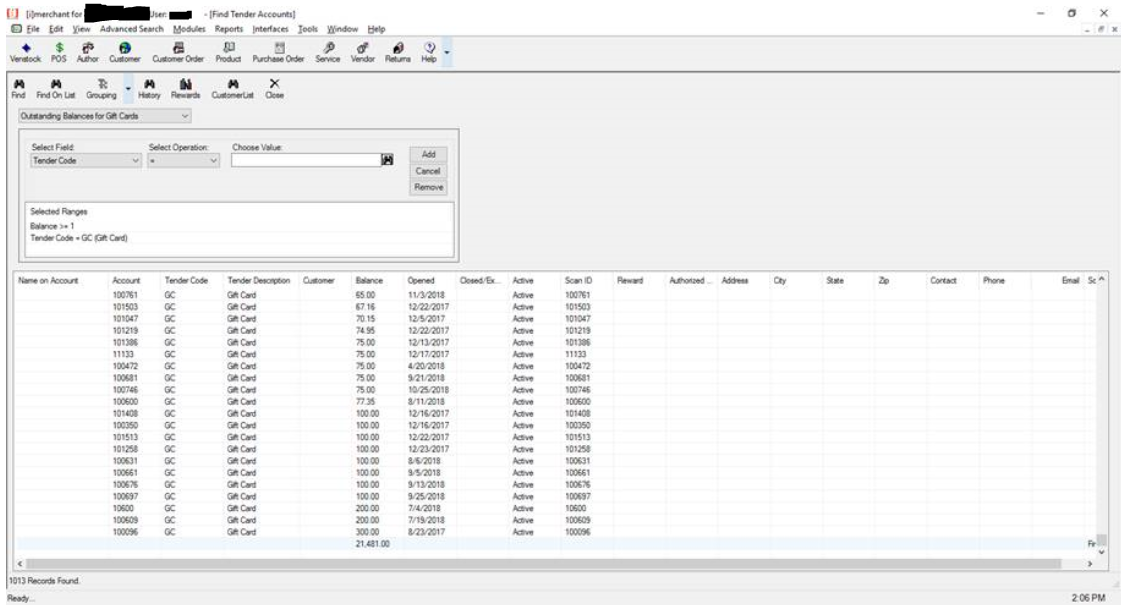Click the '1013 Records Found' status text
The width and height of the screenshot is (1127, 610).
tap(45, 581)
